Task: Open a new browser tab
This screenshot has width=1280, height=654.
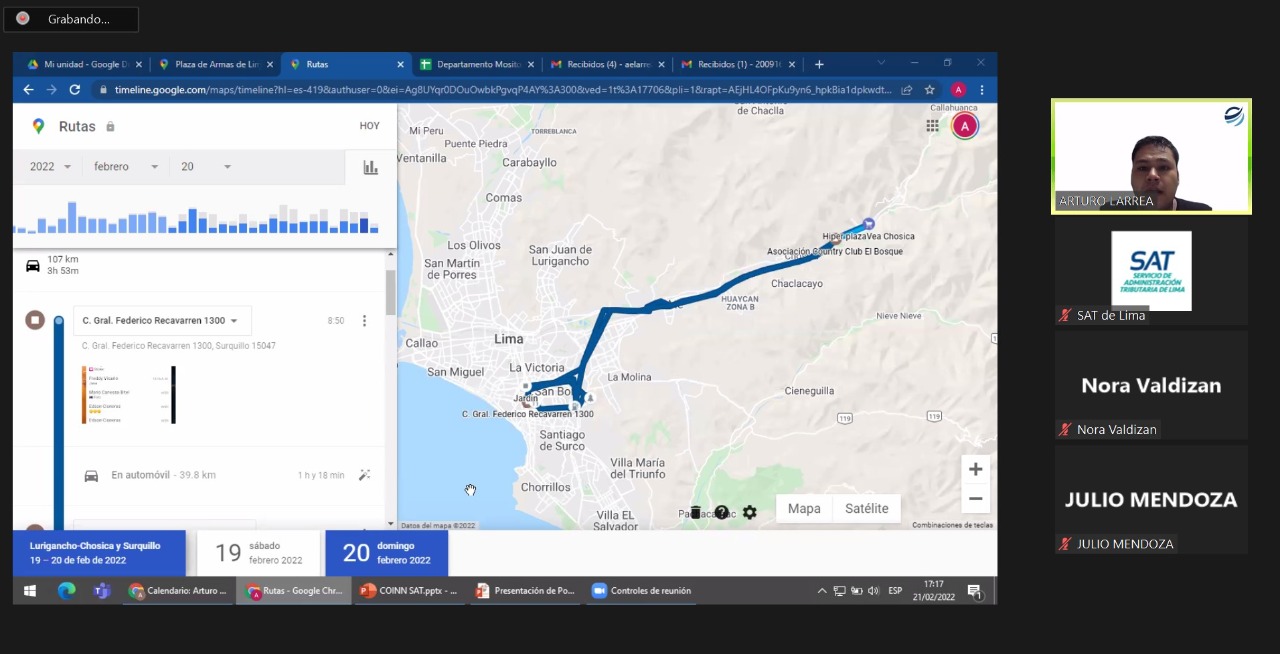Action: click(819, 64)
